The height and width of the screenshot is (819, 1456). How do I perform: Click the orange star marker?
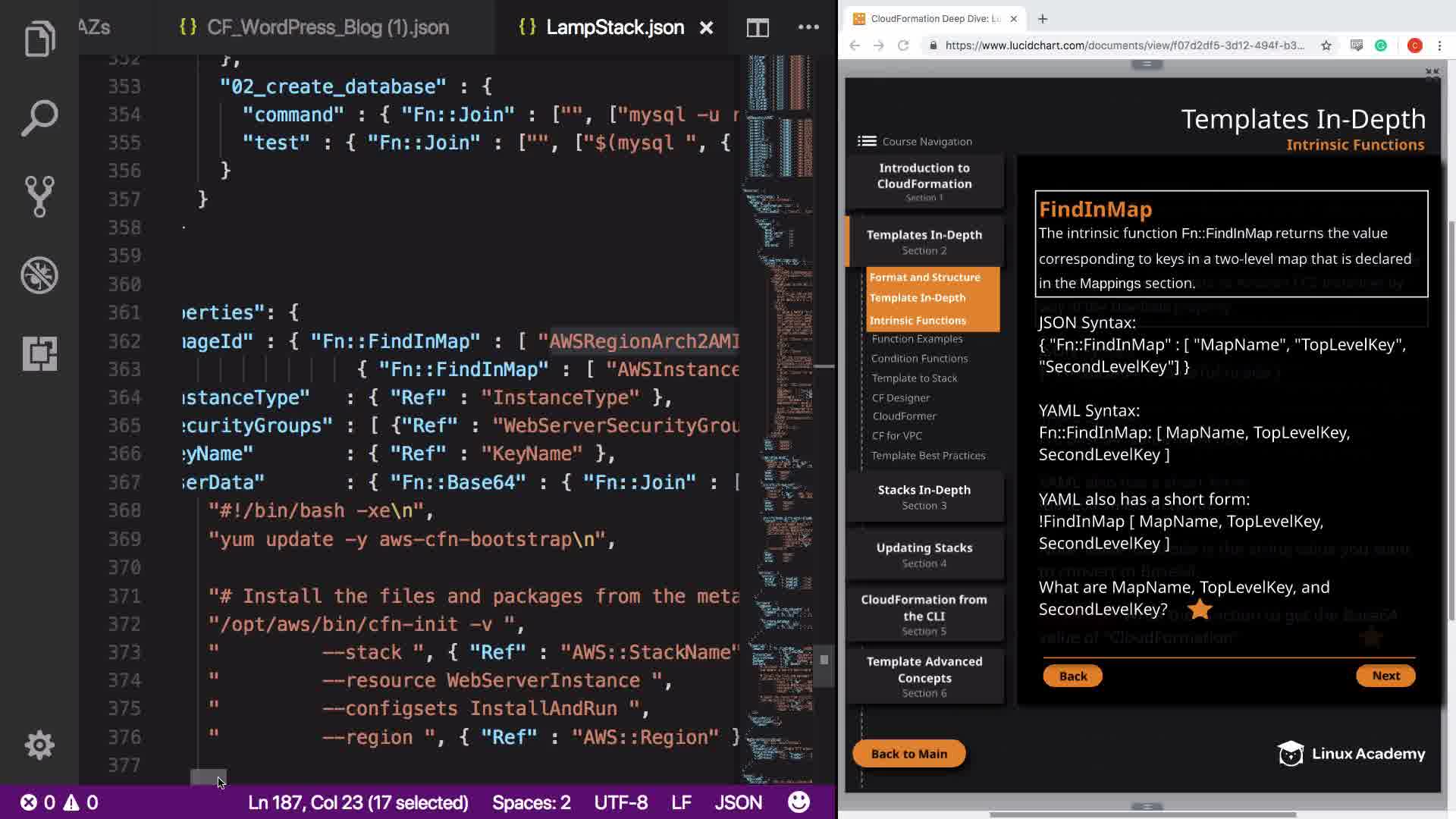pyautogui.click(x=1200, y=609)
